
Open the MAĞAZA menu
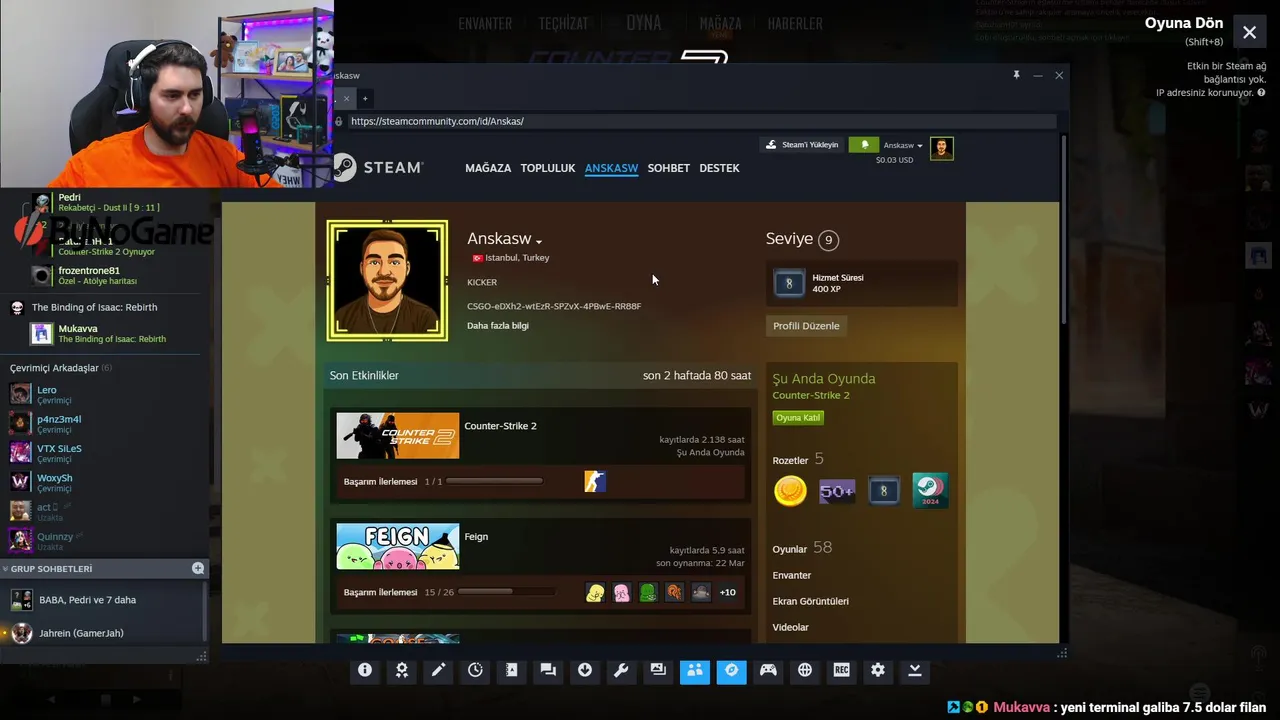click(x=488, y=168)
